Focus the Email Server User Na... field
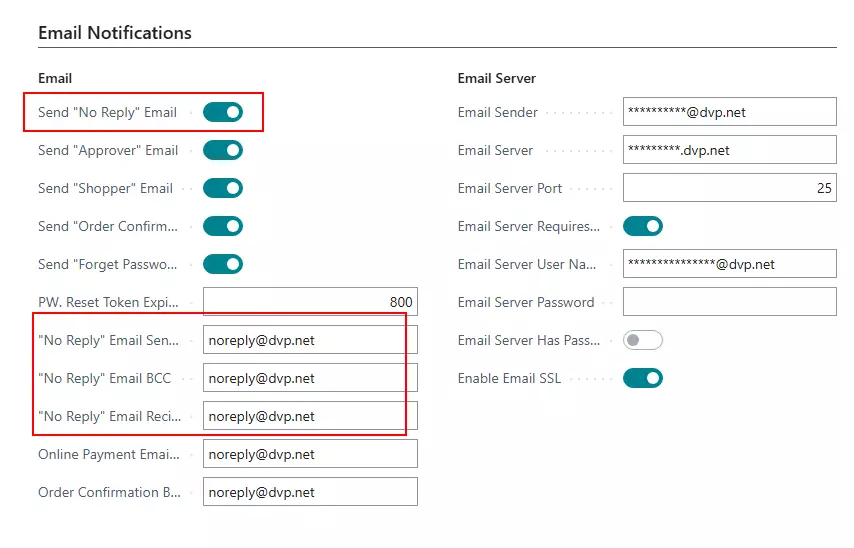This screenshot has height=548, width=854. point(729,264)
